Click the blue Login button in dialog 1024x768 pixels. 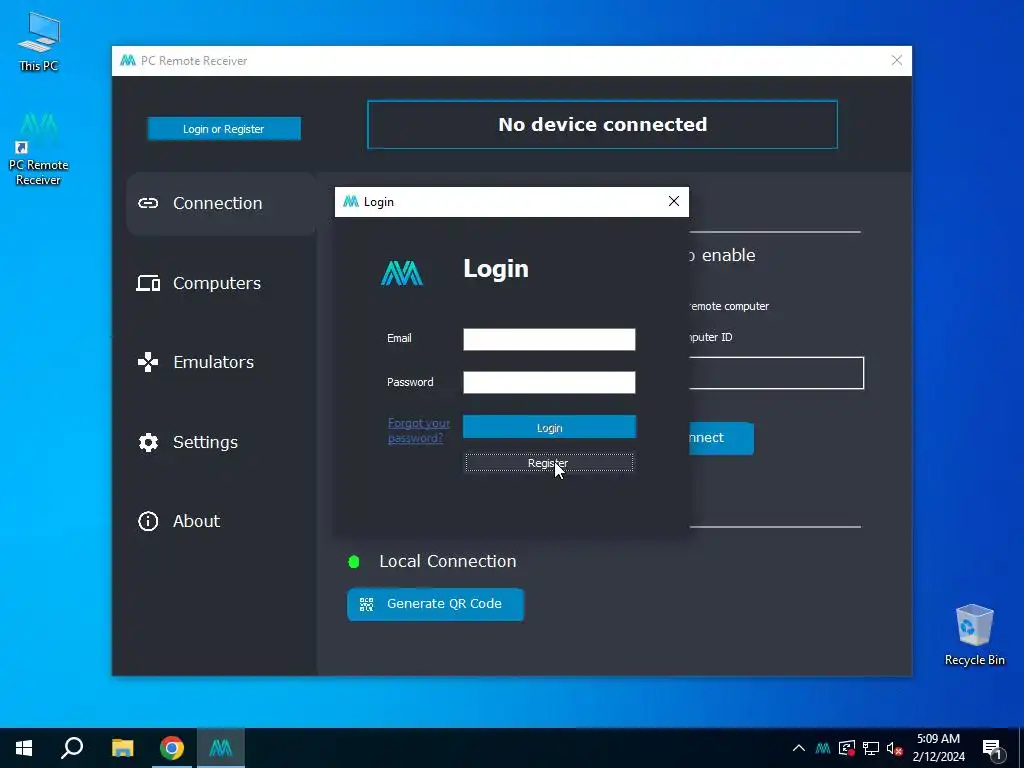tap(549, 428)
